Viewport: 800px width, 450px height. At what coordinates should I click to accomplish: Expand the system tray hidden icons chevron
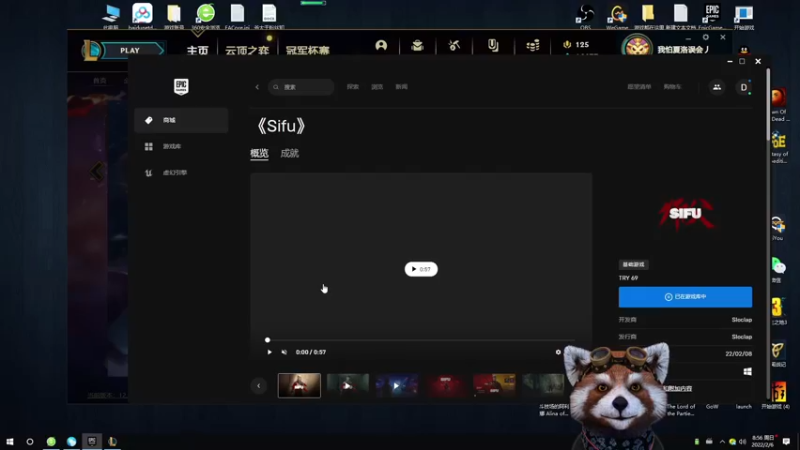pyautogui.click(x=722, y=442)
